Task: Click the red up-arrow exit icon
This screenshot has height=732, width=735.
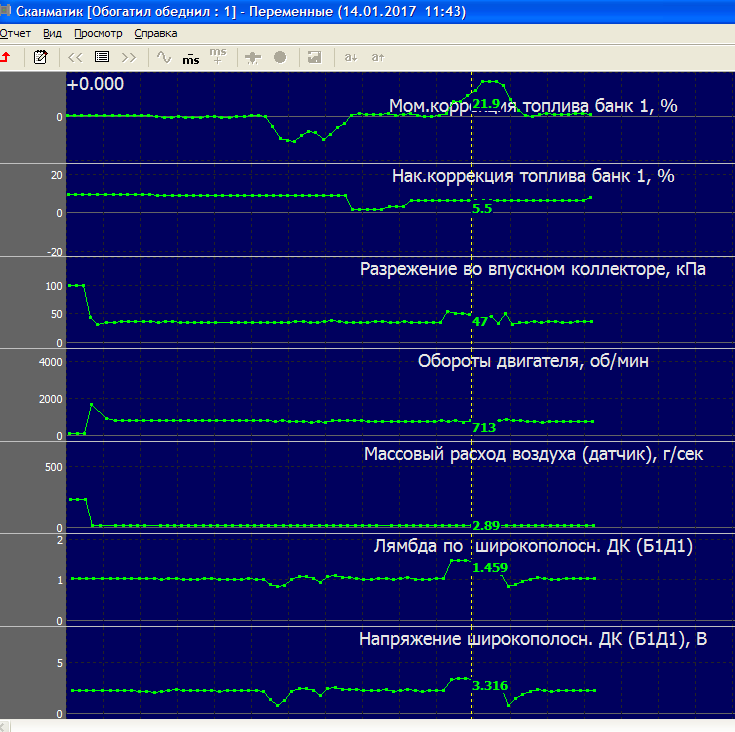Action: (6, 57)
